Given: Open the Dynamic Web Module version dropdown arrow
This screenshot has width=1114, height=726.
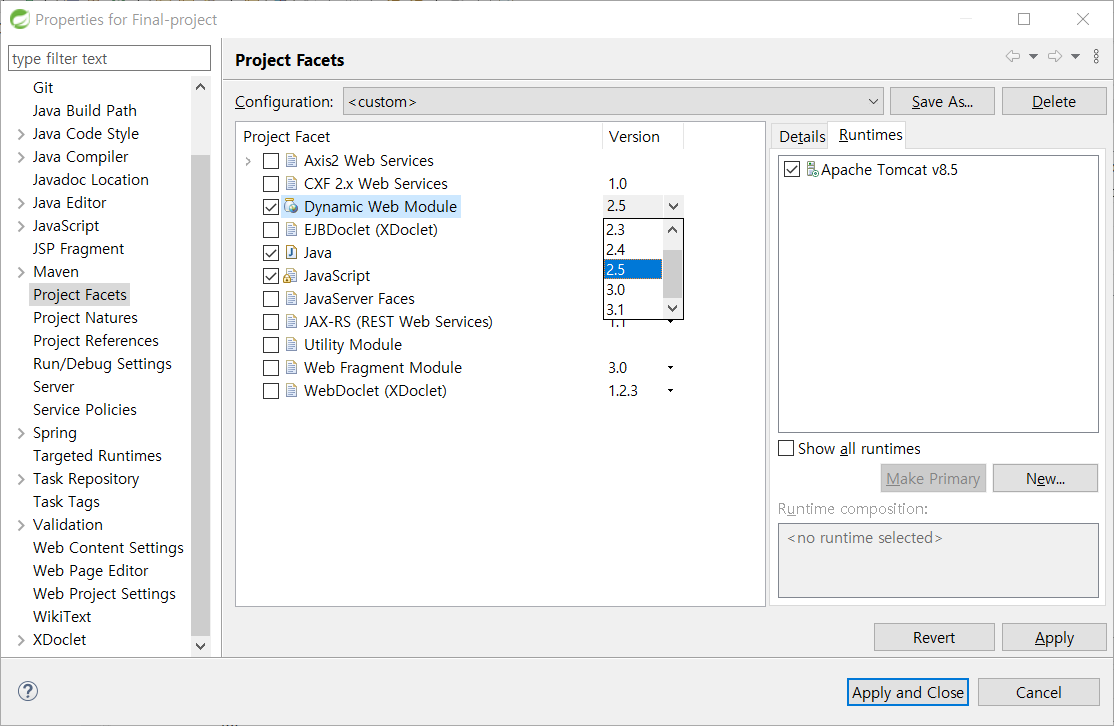Looking at the screenshot, I should [673, 206].
